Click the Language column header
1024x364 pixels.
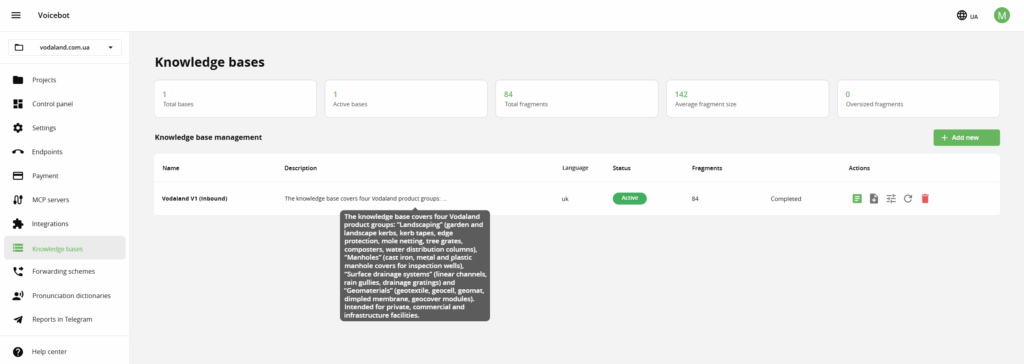(575, 169)
